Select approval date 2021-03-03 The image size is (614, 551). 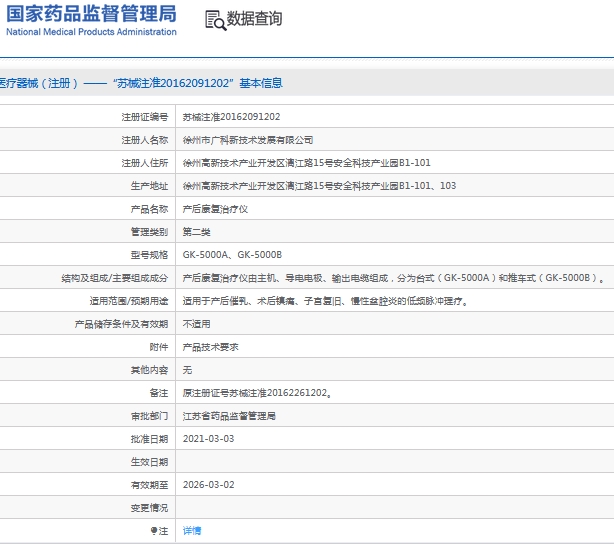(208, 439)
